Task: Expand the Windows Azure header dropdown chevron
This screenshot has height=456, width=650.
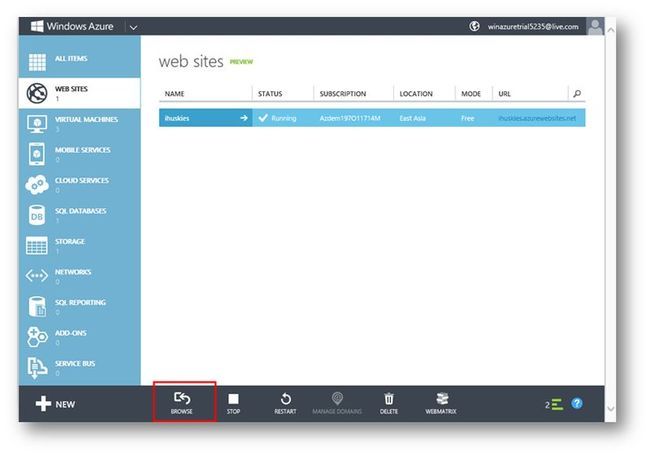Action: [x=133, y=27]
